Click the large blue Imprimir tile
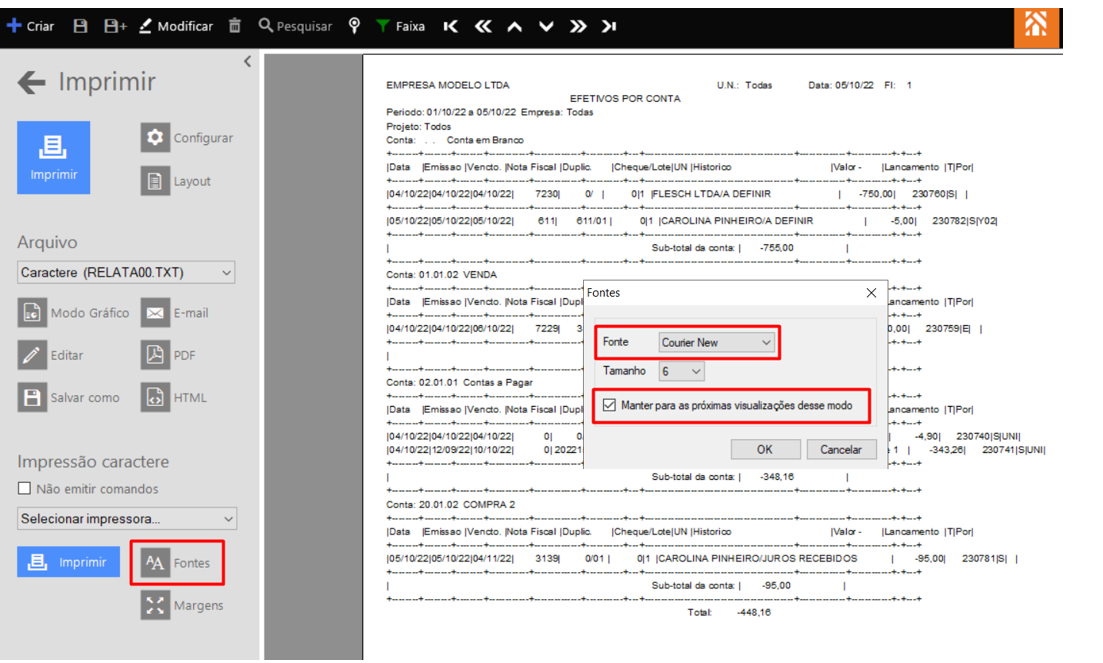The height and width of the screenshot is (663, 1103). click(x=53, y=157)
